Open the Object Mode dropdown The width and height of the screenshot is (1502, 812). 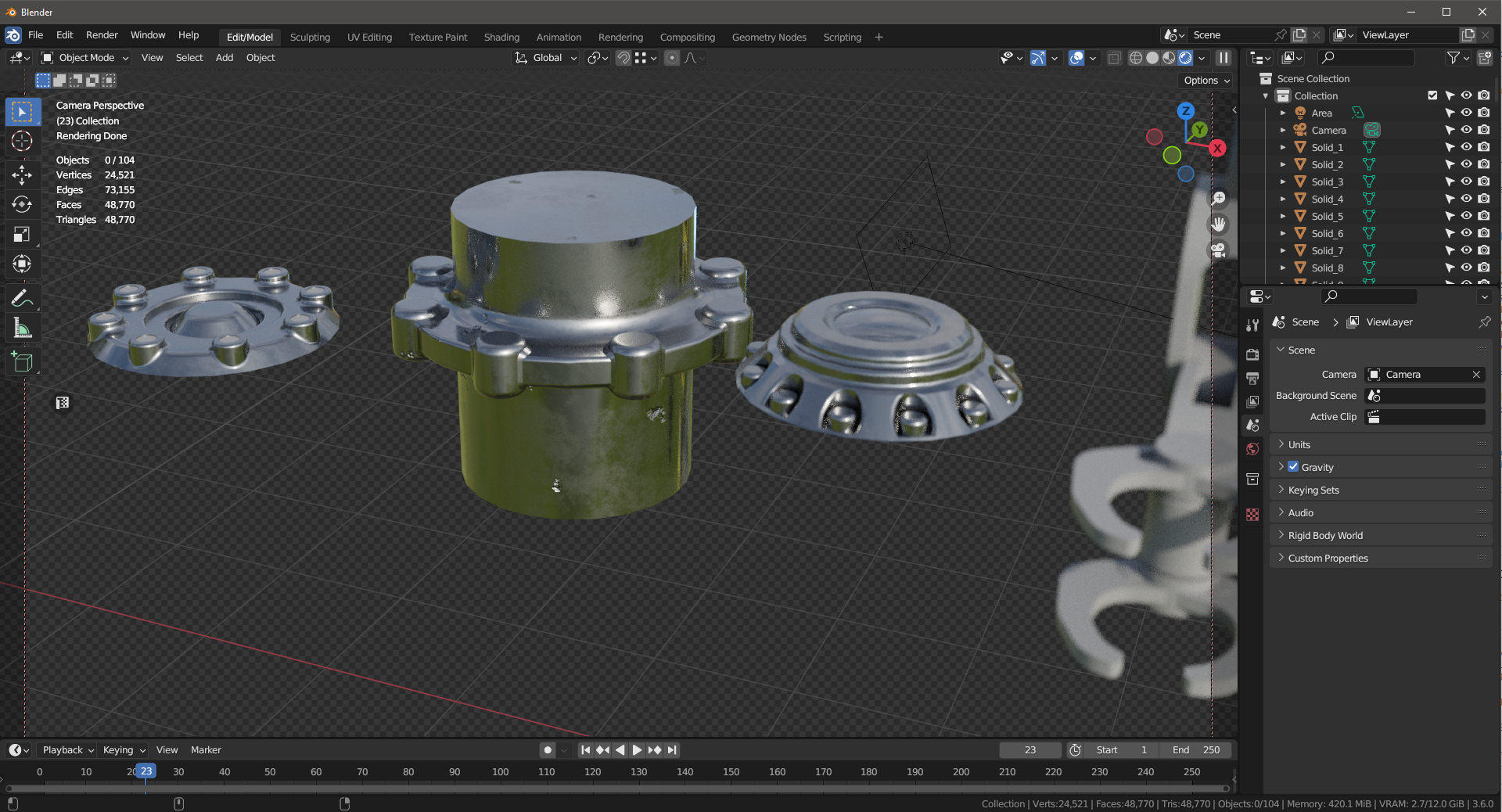click(86, 58)
